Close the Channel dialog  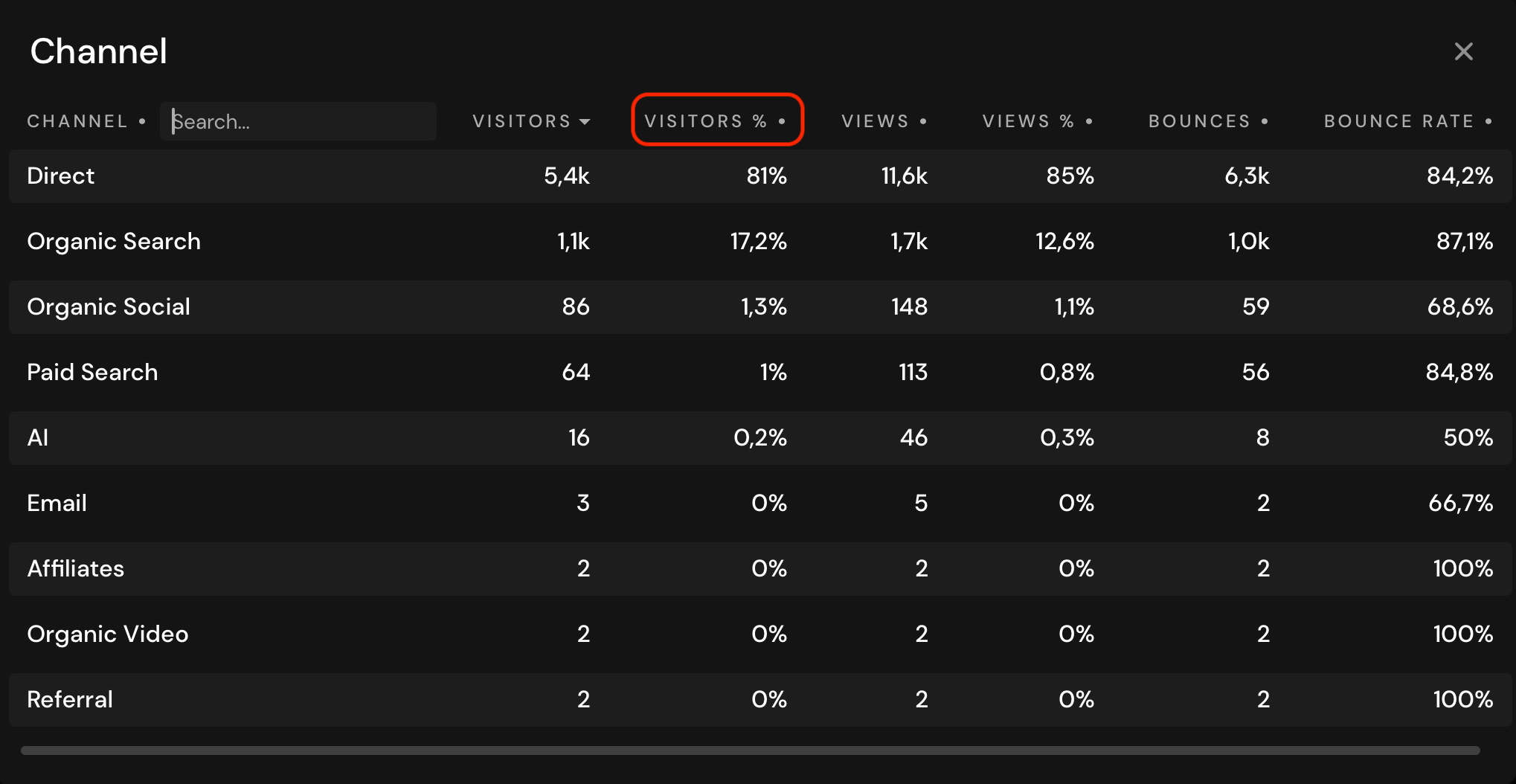click(x=1463, y=51)
